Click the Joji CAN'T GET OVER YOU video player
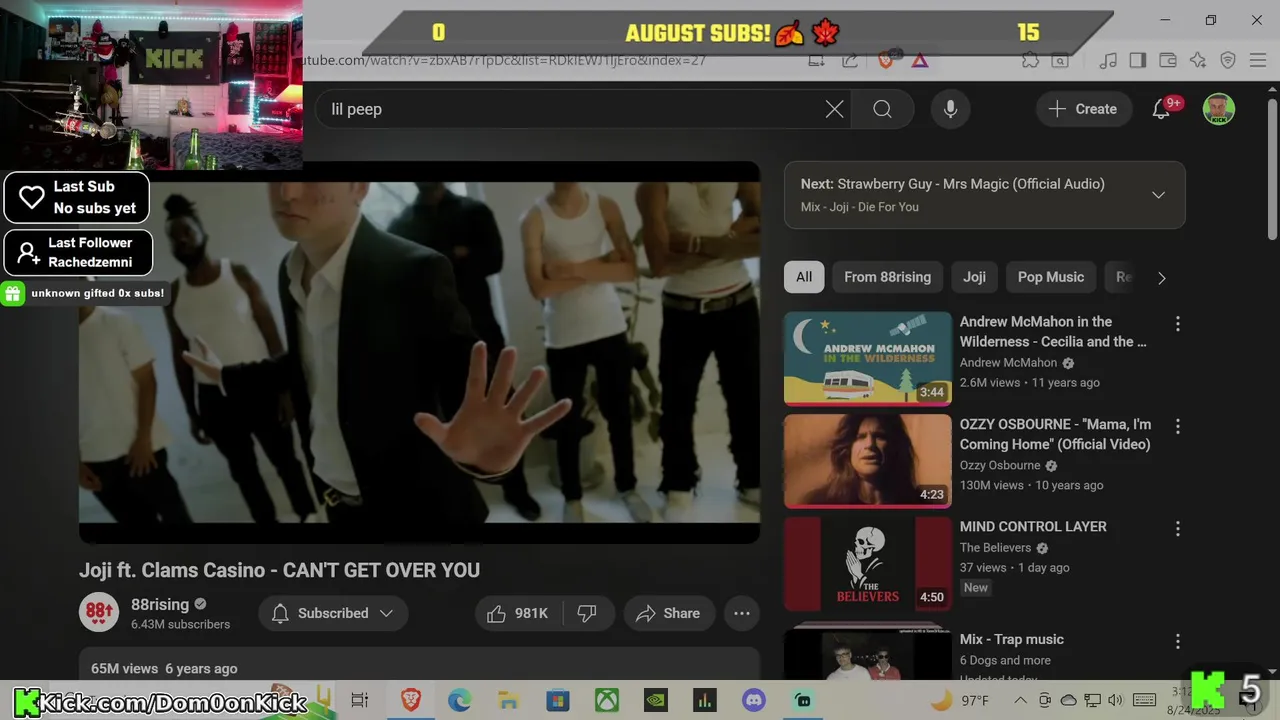 [420, 352]
